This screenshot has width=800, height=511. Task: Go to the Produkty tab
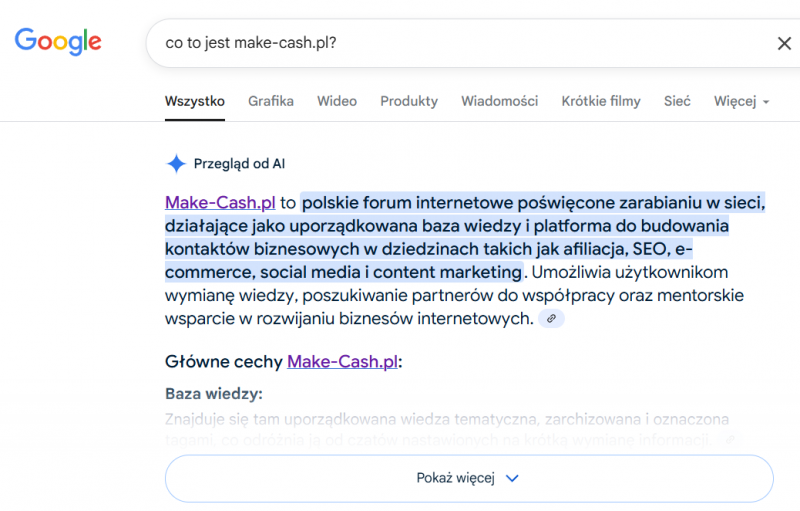pos(409,101)
